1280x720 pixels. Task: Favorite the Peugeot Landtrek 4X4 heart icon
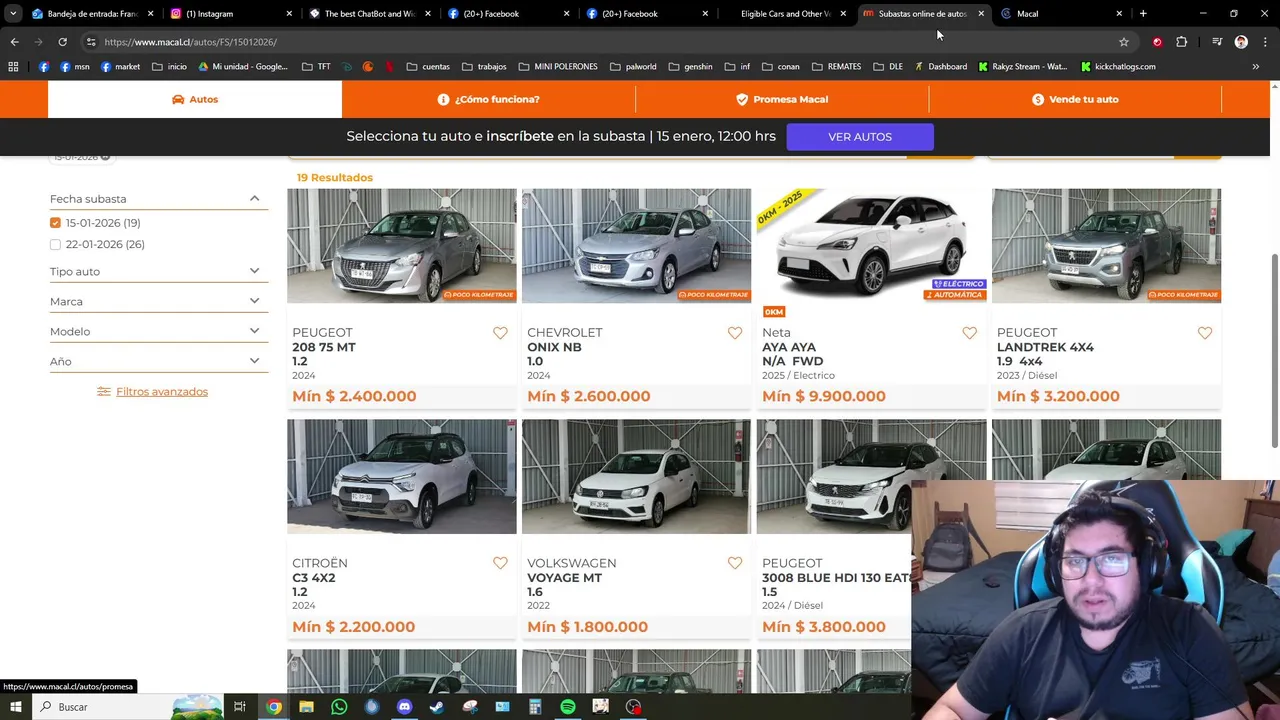point(1204,333)
